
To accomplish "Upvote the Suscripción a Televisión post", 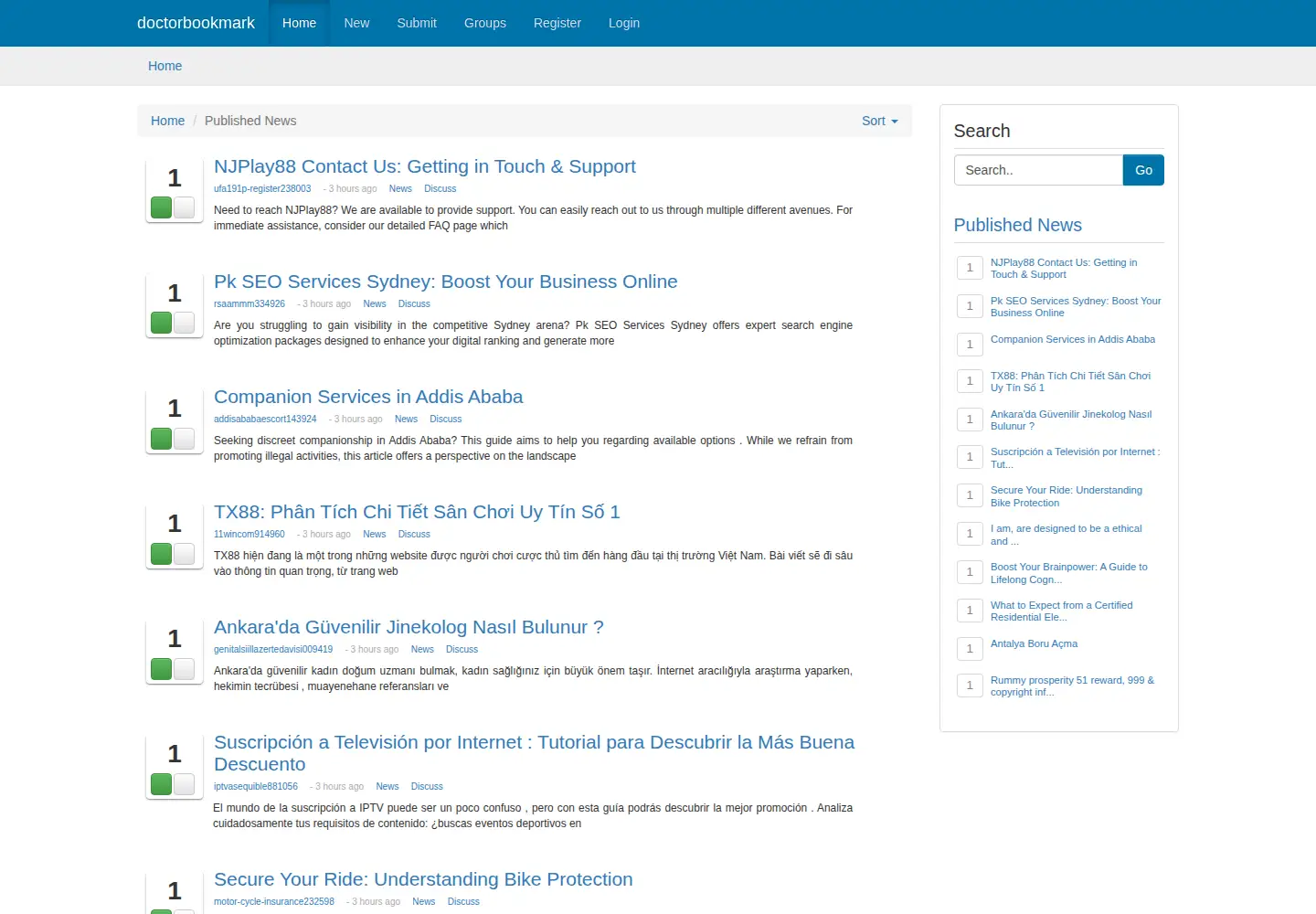I will (162, 783).
